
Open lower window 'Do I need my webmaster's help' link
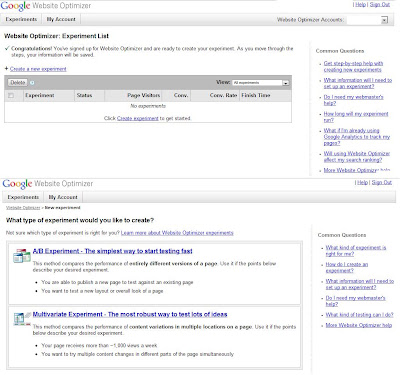coord(355,301)
